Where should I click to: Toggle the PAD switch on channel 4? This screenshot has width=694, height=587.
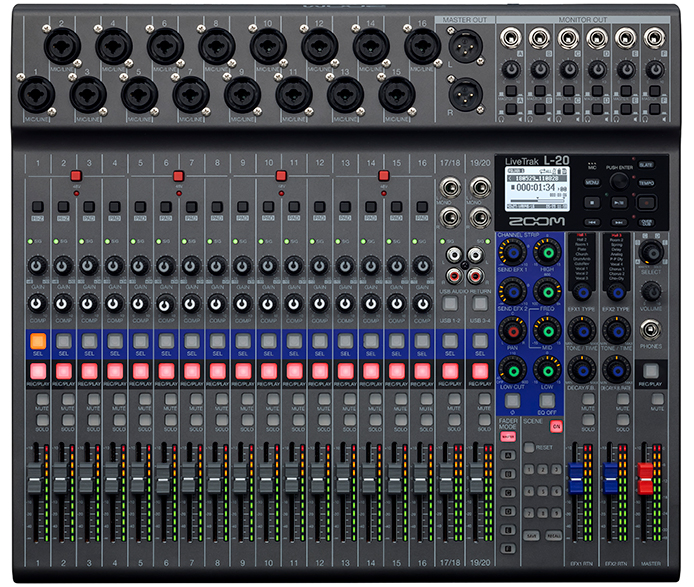[x=115, y=207]
